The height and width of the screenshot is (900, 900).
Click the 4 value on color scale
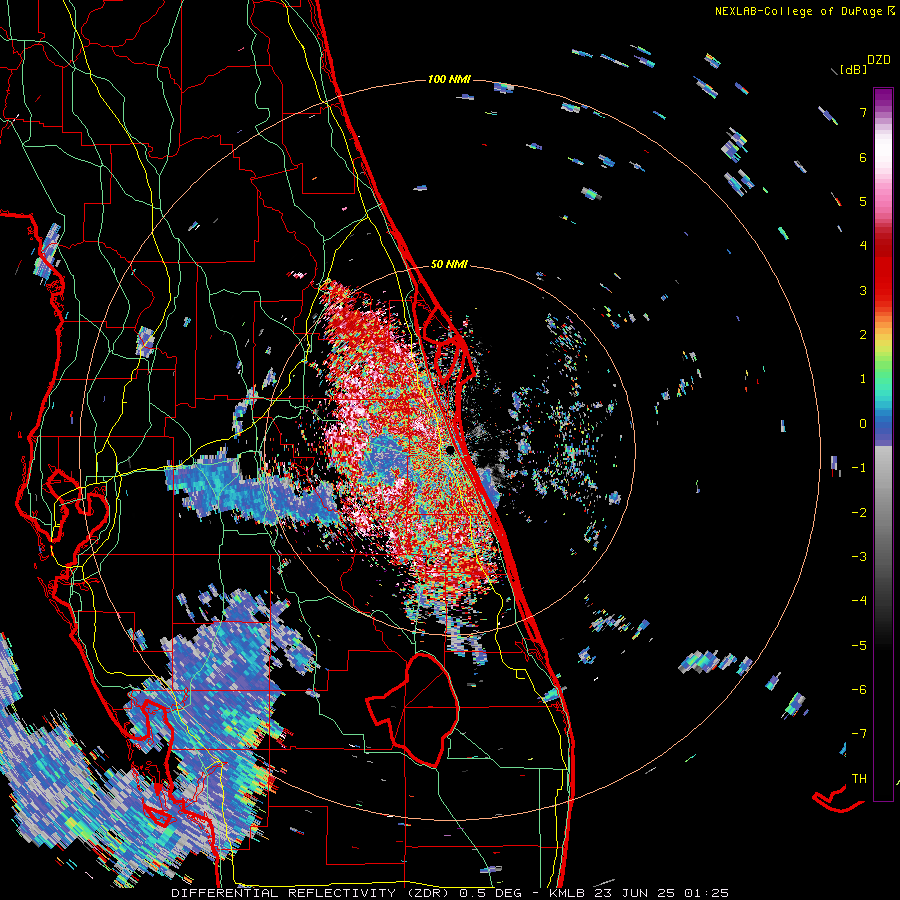863,246
